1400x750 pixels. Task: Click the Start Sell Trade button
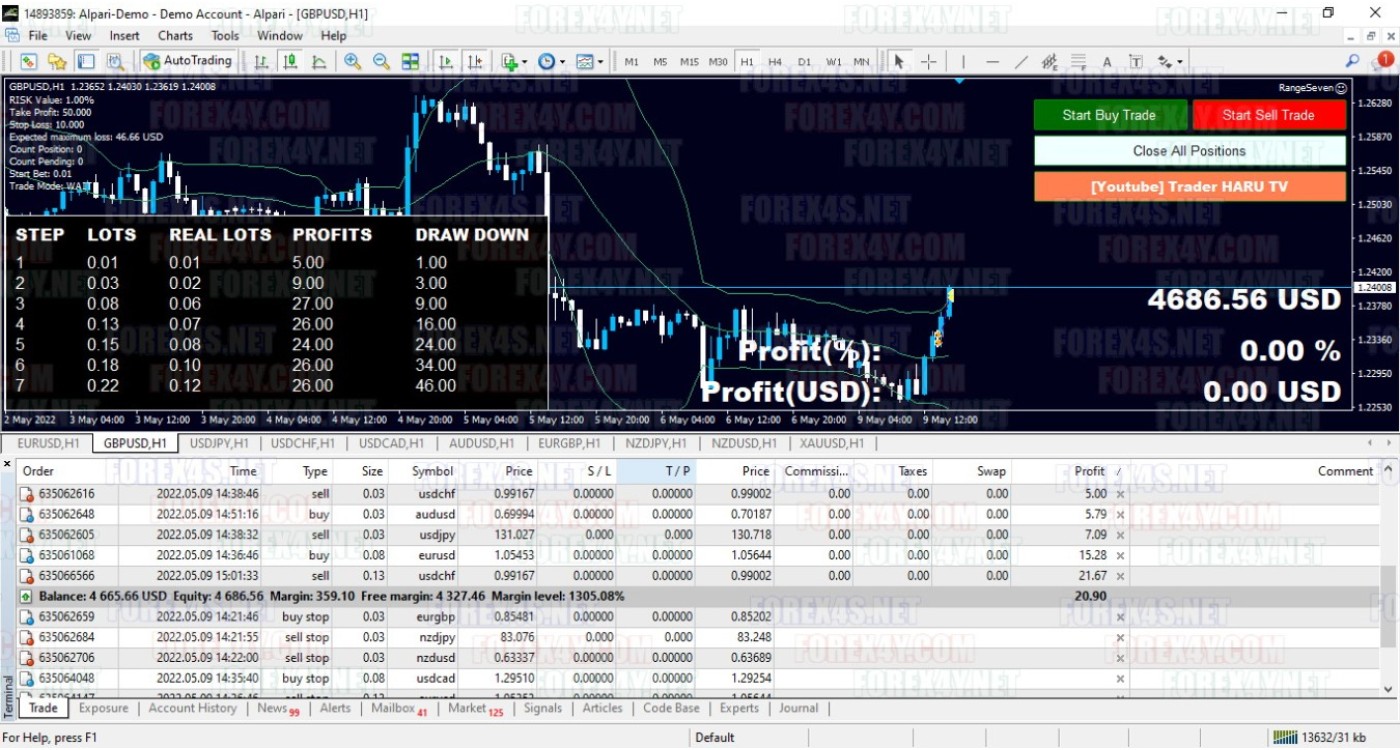click(x=1269, y=115)
